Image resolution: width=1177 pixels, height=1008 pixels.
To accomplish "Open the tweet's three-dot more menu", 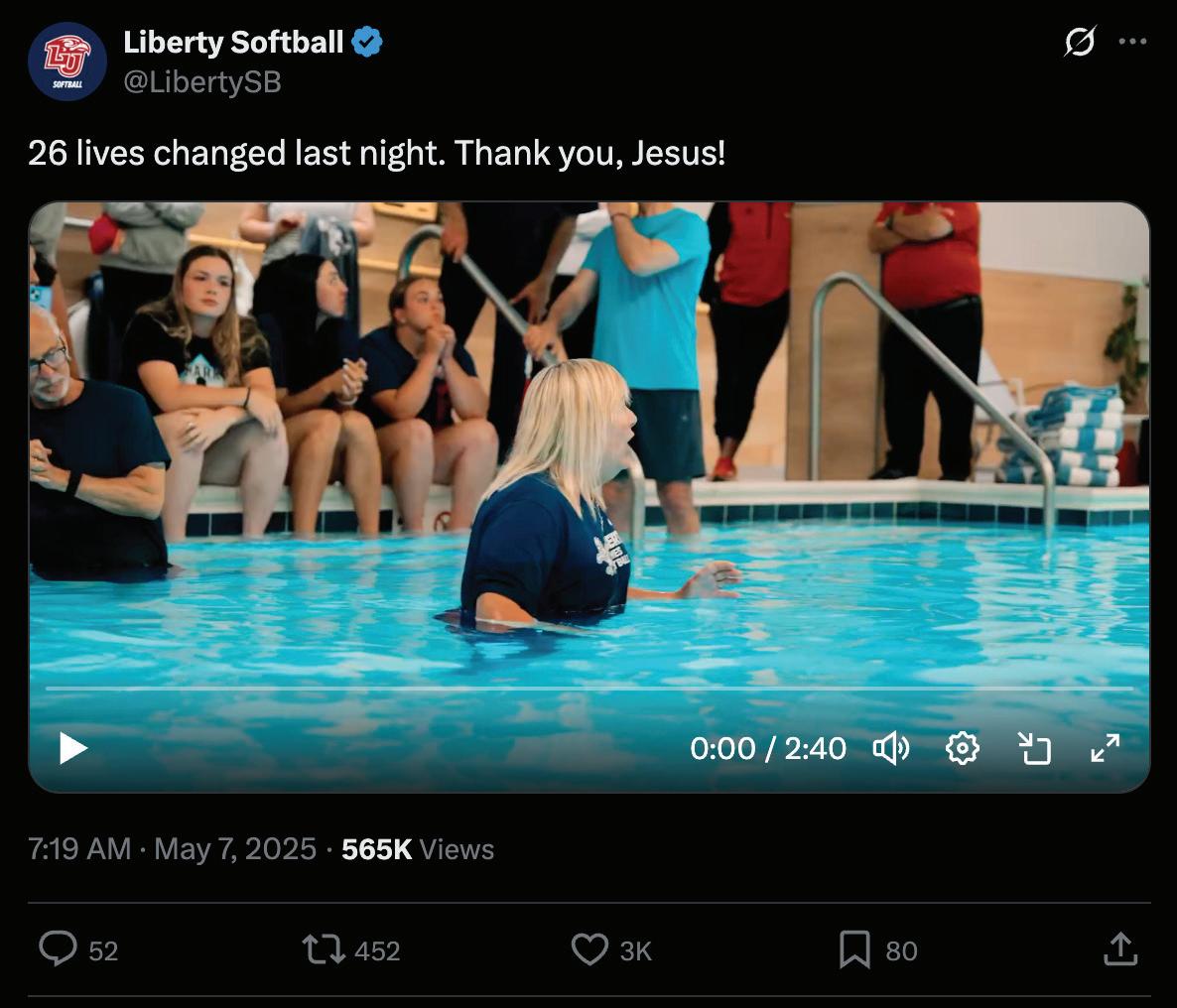I will click(x=1132, y=42).
